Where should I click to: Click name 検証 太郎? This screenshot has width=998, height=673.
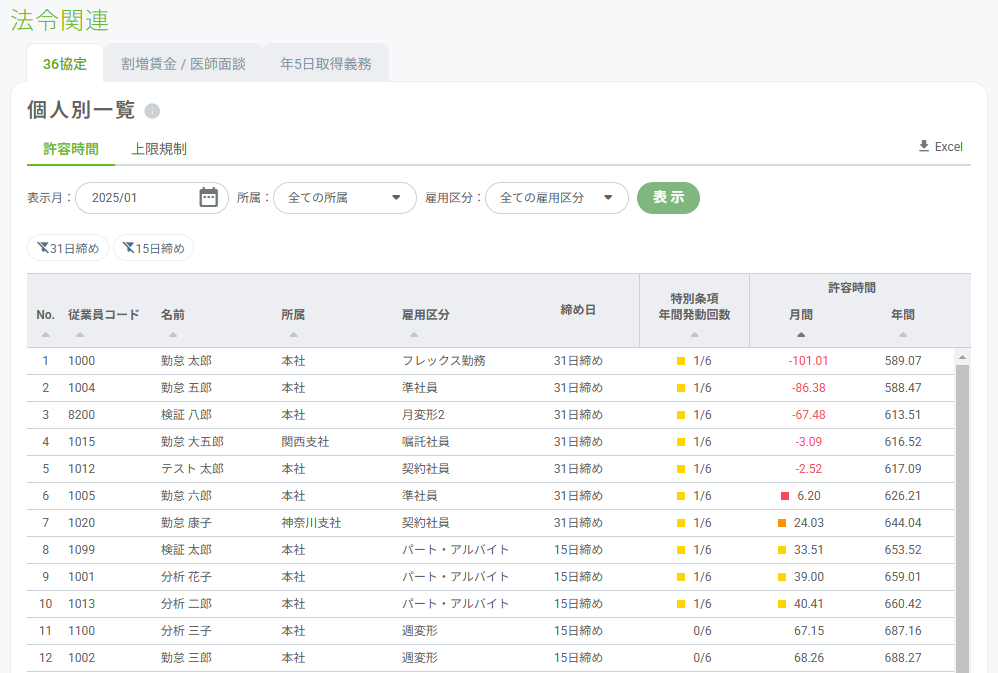186,550
